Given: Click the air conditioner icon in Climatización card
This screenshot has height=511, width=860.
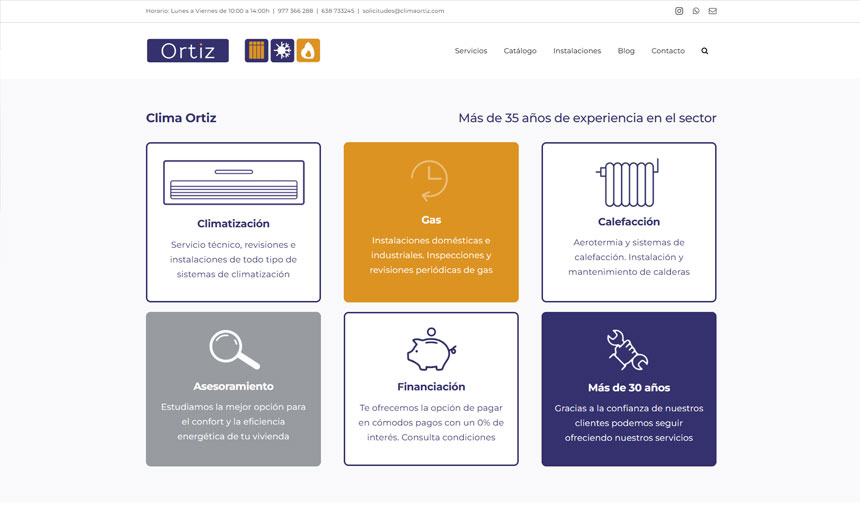Looking at the screenshot, I should 234,182.
